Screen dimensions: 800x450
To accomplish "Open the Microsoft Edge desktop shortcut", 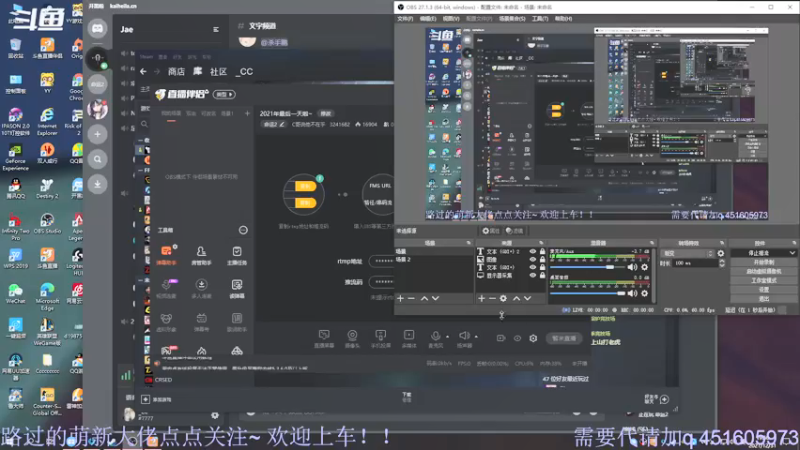I will [47, 297].
